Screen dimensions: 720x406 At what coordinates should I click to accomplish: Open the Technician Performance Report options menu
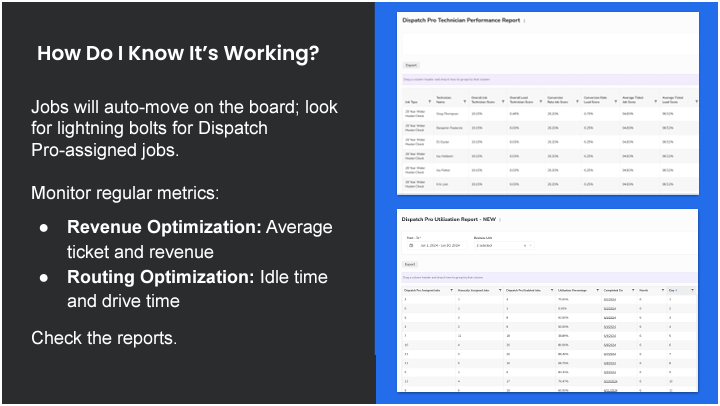click(524, 21)
